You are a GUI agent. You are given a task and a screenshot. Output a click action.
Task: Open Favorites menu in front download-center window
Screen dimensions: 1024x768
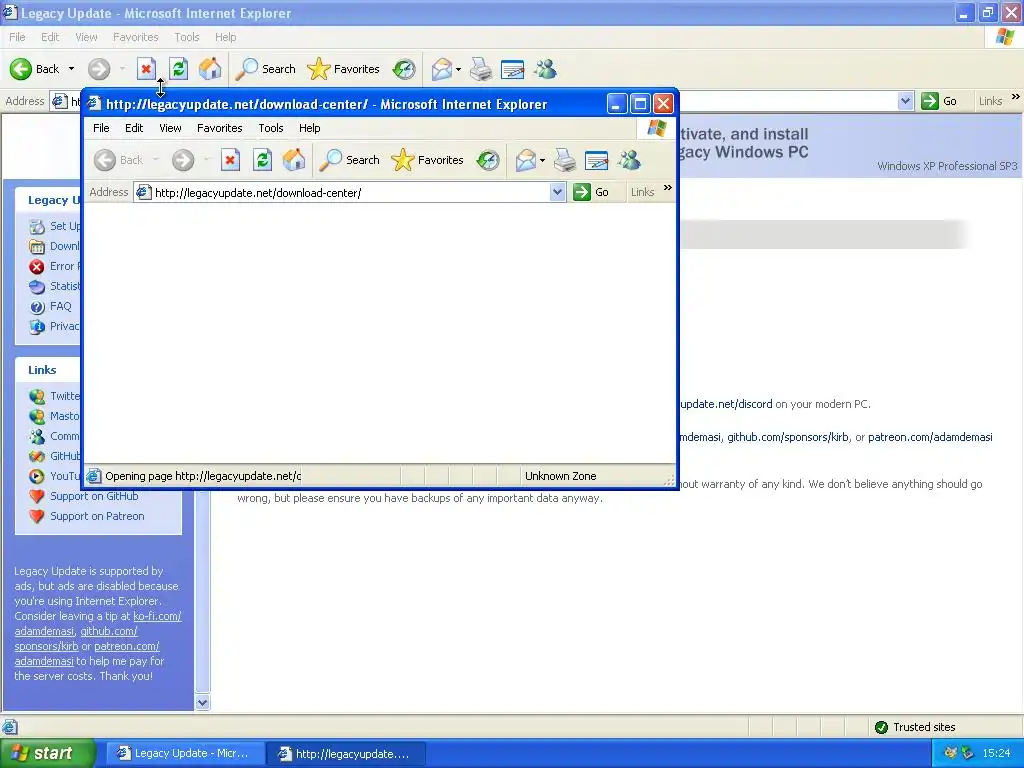219,128
